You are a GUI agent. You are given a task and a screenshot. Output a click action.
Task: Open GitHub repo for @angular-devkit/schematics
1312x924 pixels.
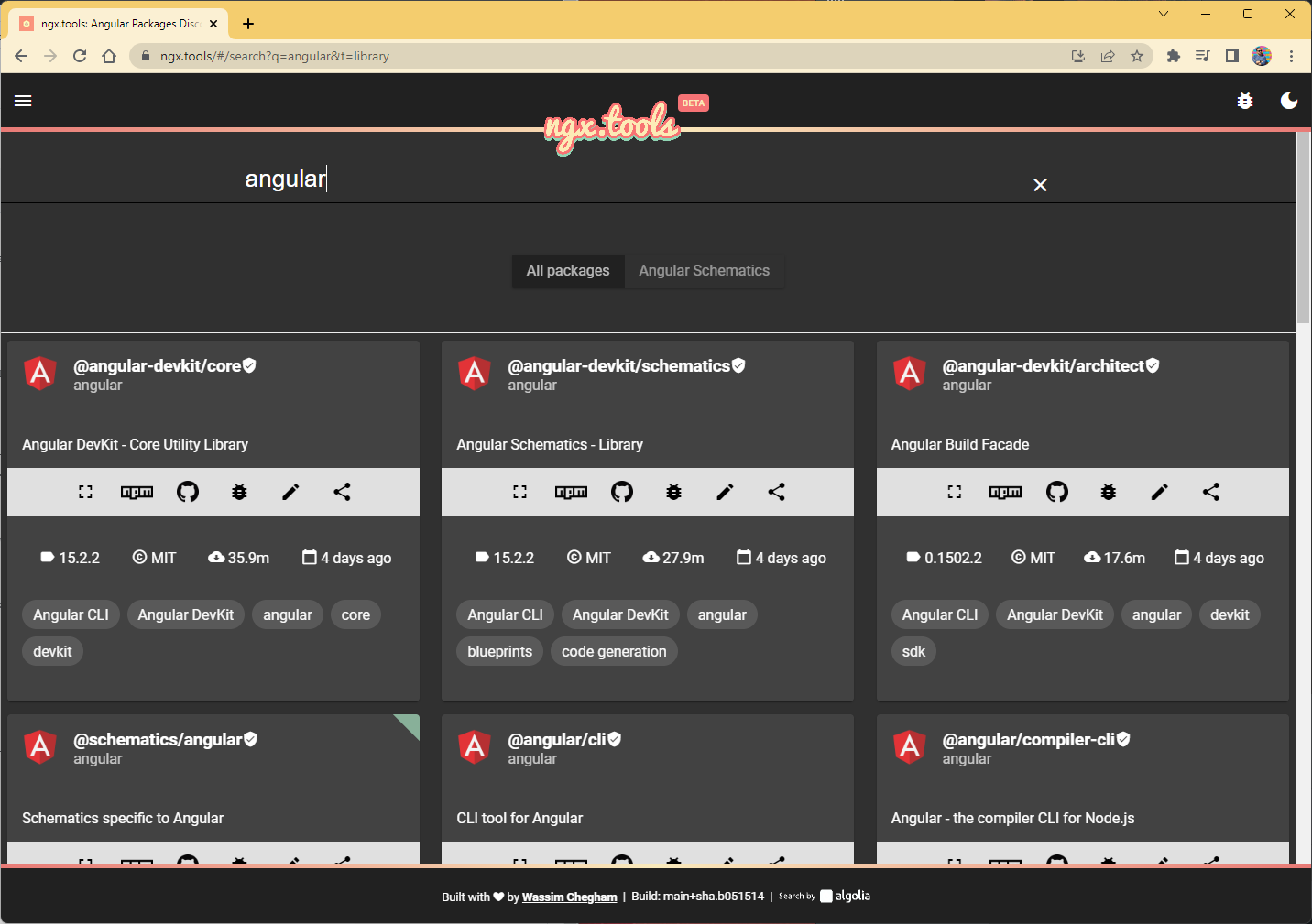tap(622, 492)
